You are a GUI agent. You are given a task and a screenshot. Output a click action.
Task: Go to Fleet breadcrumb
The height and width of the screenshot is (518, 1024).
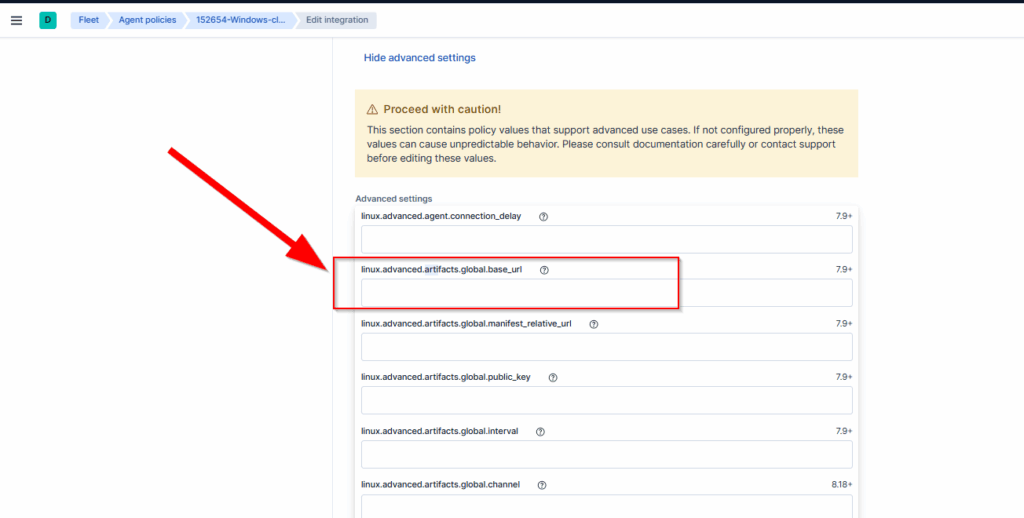(x=89, y=20)
